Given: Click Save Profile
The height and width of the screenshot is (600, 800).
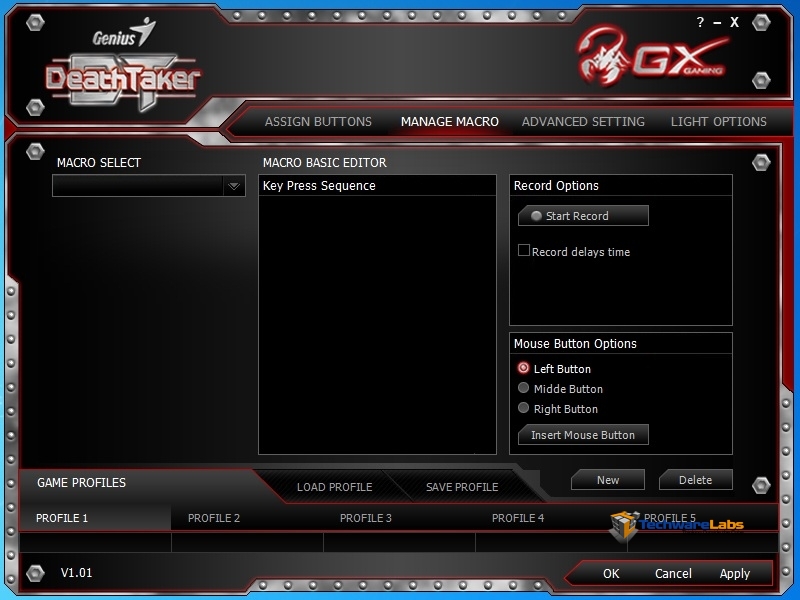Looking at the screenshot, I should [462, 487].
